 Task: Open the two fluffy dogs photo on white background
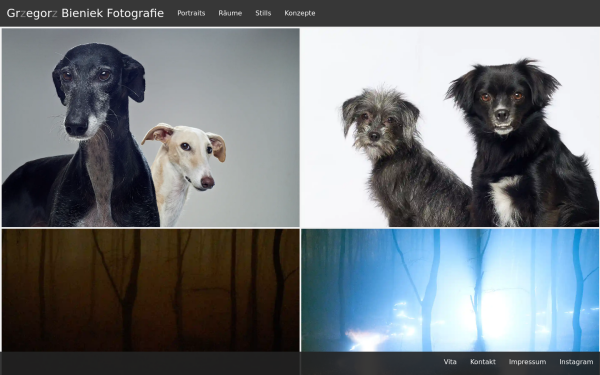pyautogui.click(x=450, y=127)
